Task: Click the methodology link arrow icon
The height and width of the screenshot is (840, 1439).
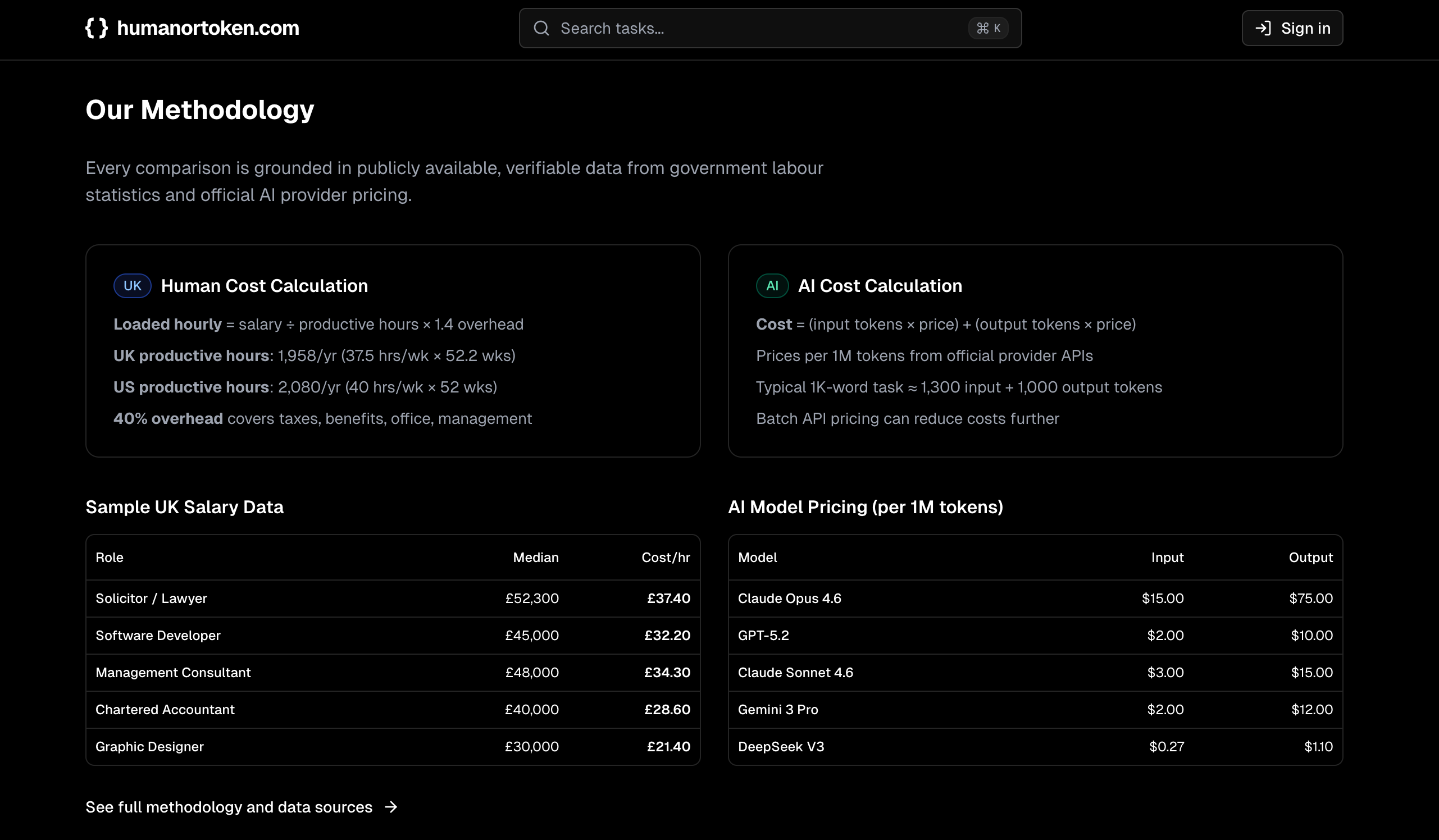Action: (391, 807)
